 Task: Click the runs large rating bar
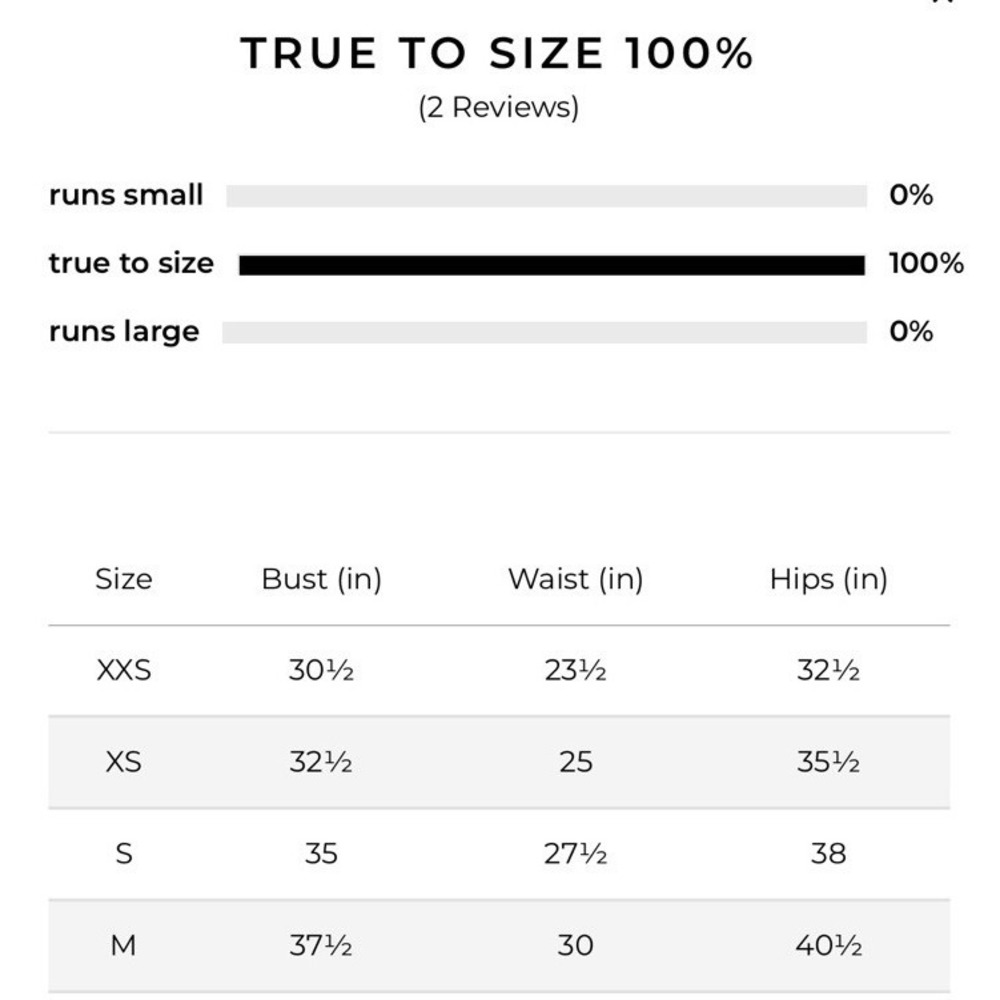pyautogui.click(x=545, y=332)
